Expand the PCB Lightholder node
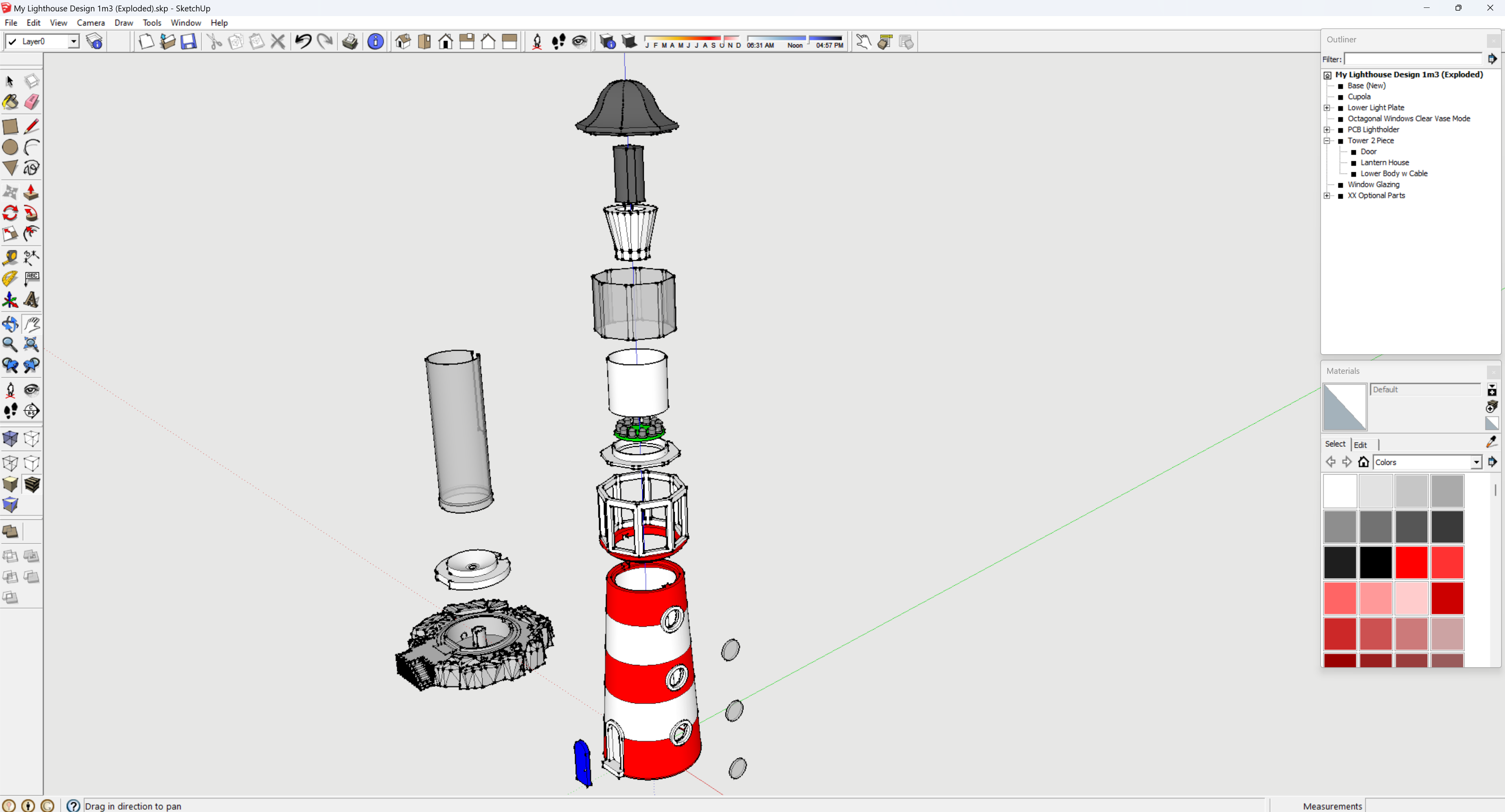This screenshot has height=812, width=1505. click(1327, 130)
